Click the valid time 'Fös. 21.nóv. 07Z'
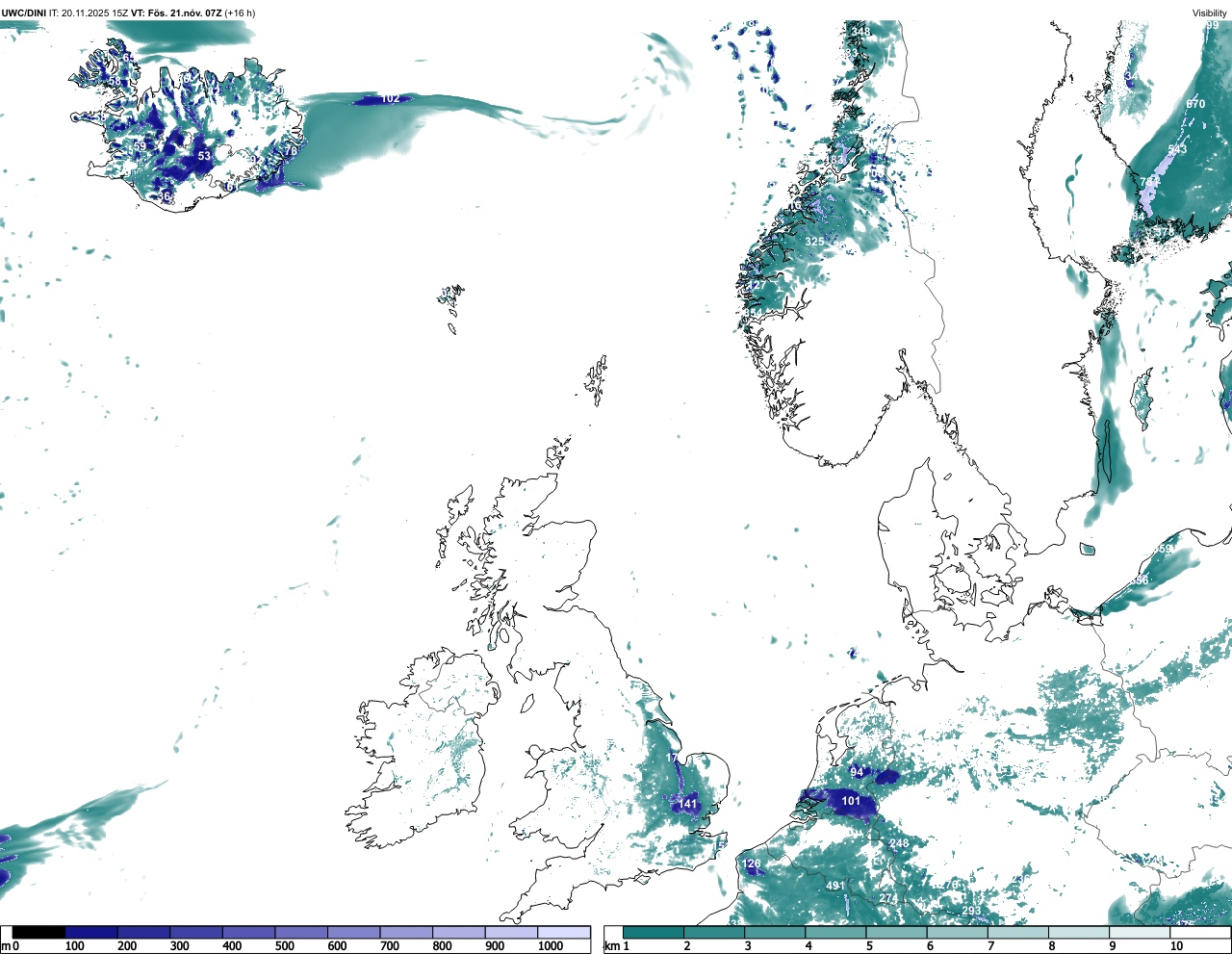 (183, 13)
